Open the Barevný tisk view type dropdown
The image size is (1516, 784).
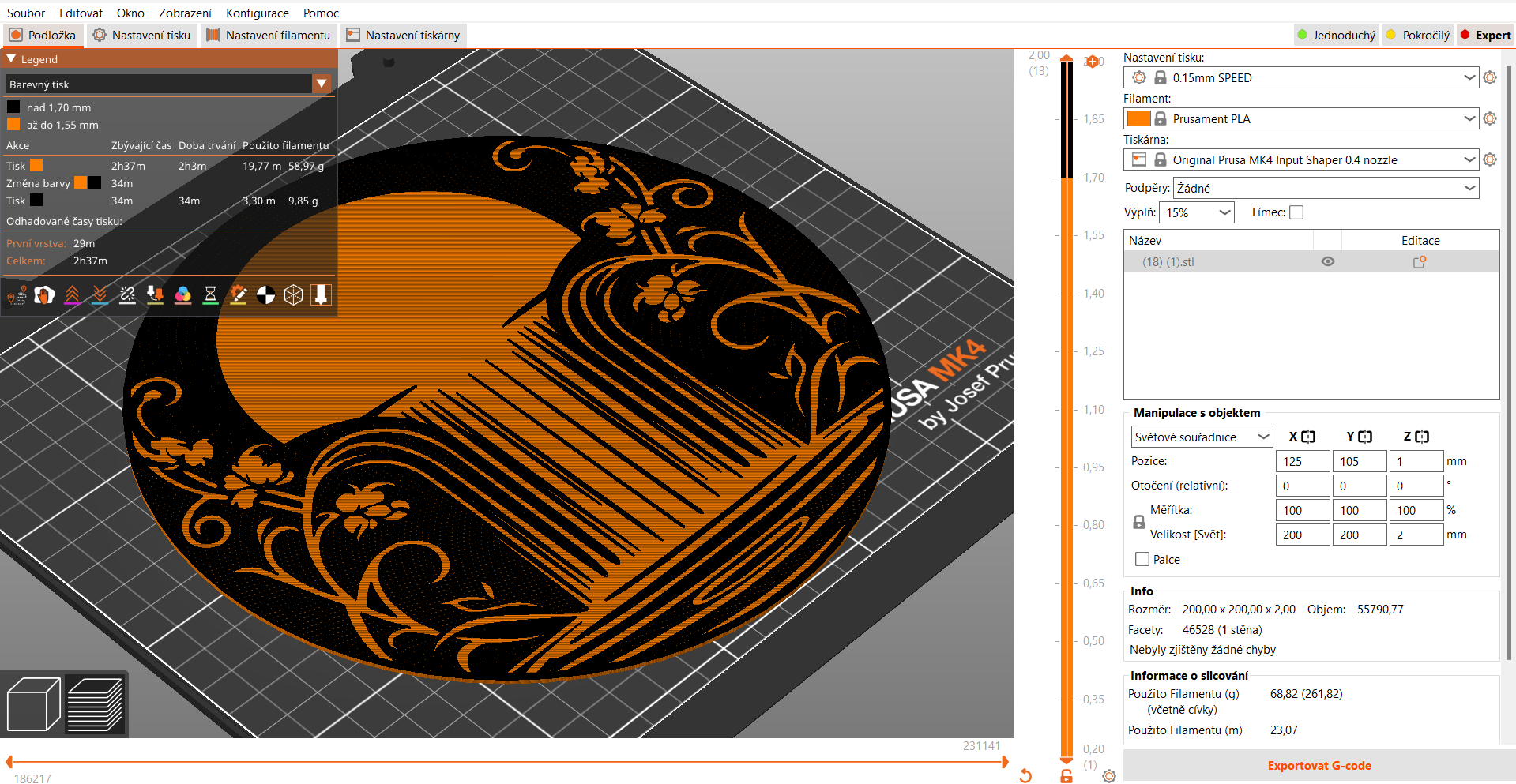[321, 84]
